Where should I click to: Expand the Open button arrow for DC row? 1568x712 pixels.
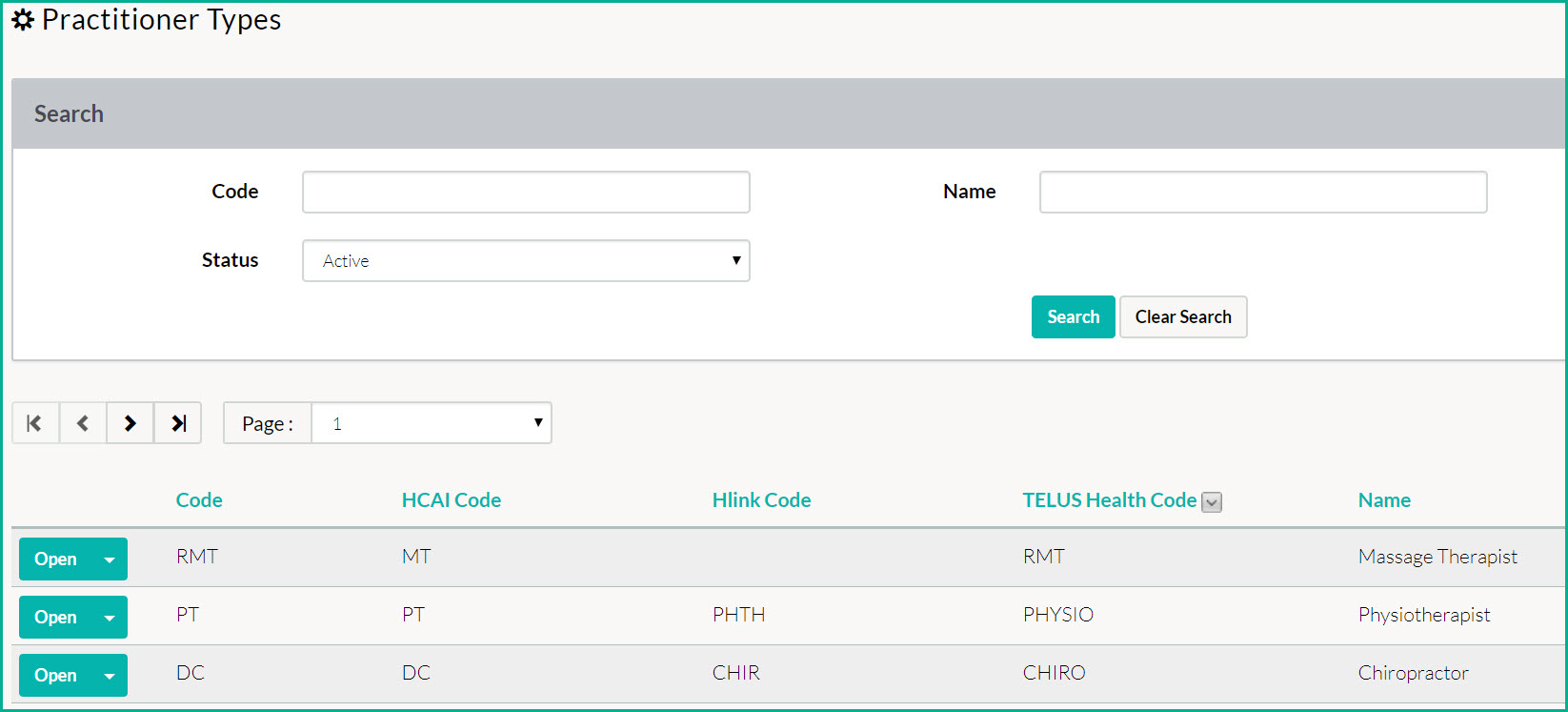[110, 676]
